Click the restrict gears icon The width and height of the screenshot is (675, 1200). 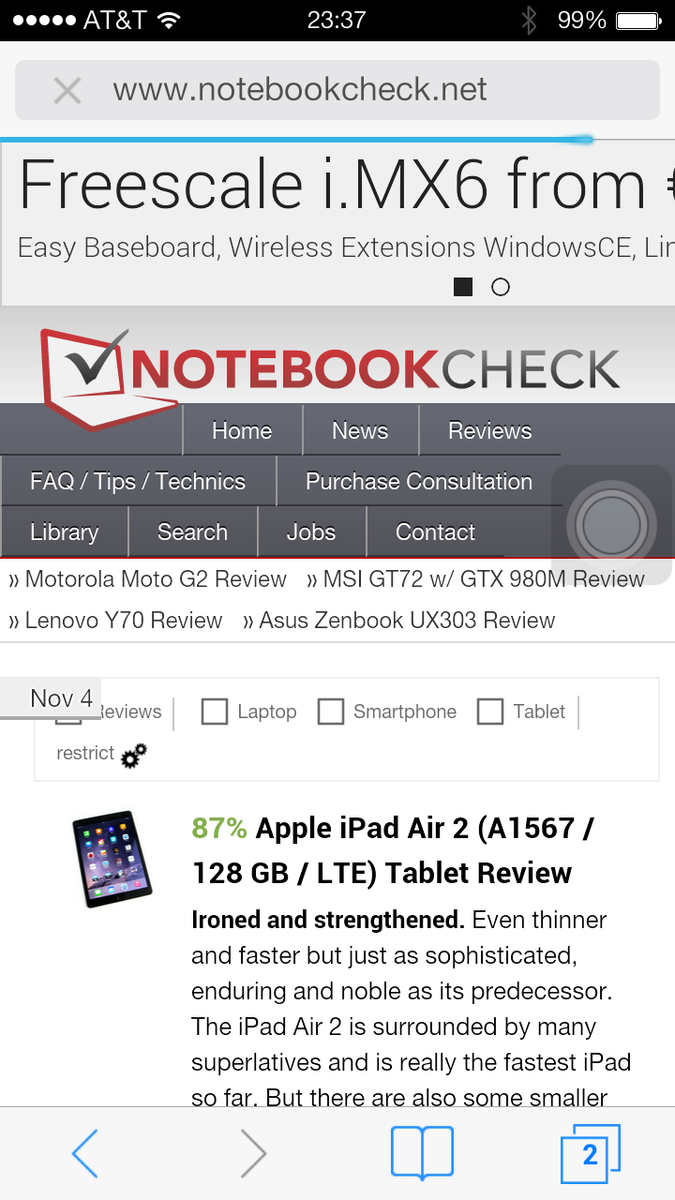134,755
